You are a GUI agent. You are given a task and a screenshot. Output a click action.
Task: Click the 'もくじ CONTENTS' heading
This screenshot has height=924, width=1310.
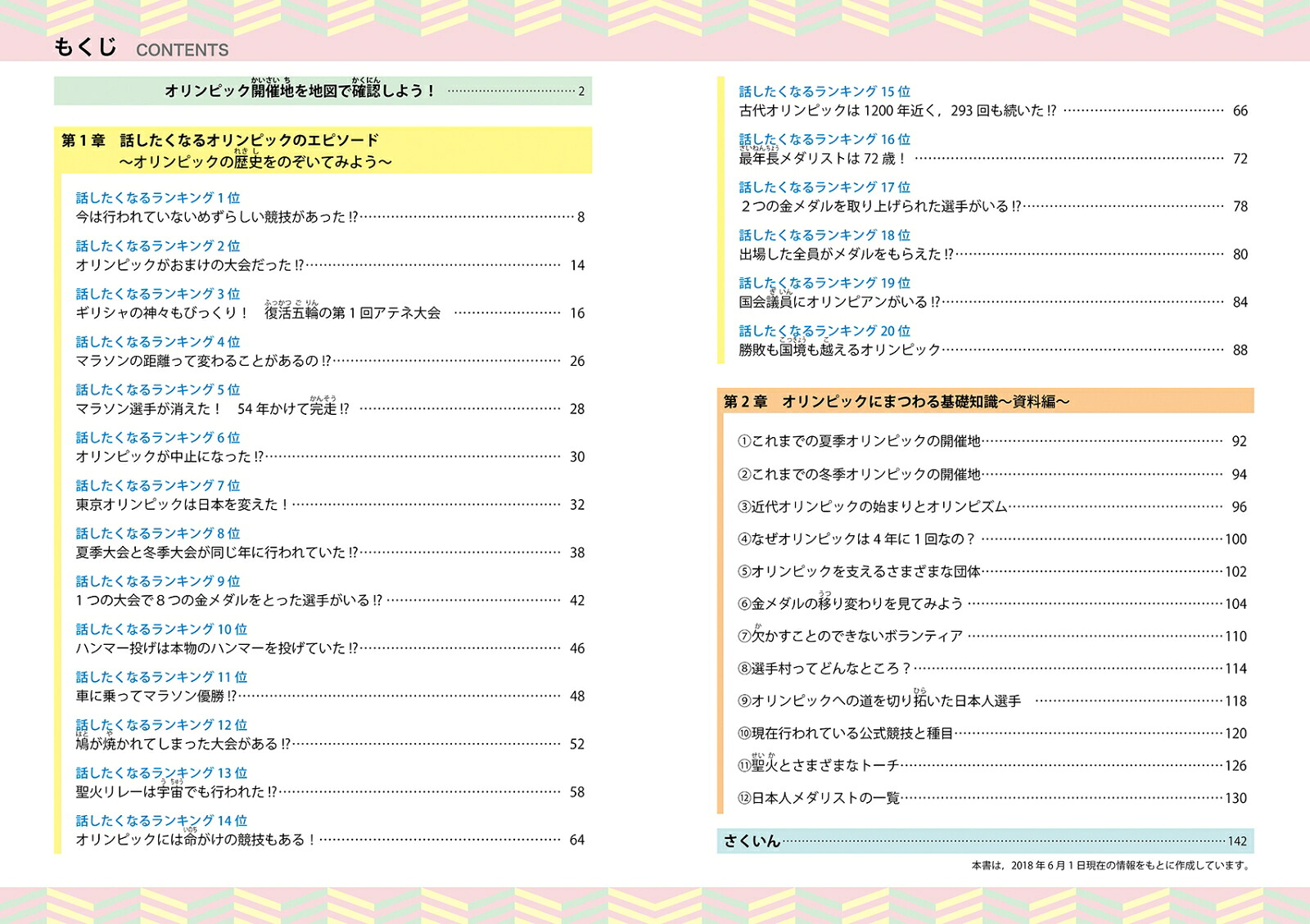pos(141,47)
